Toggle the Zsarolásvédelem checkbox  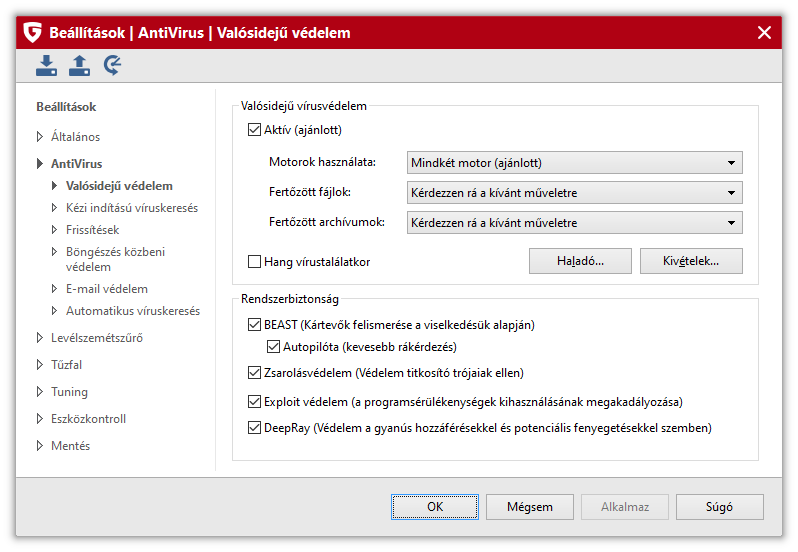click(254, 373)
